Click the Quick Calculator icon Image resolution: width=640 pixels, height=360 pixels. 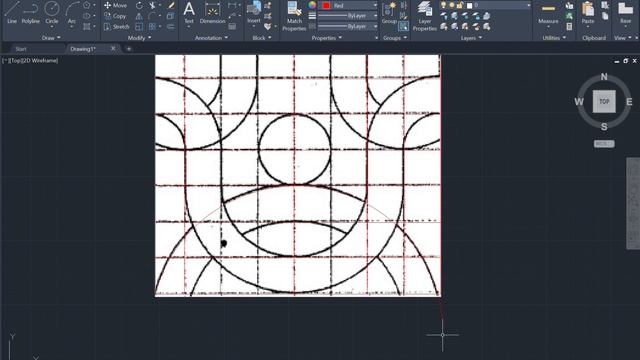click(x=569, y=27)
